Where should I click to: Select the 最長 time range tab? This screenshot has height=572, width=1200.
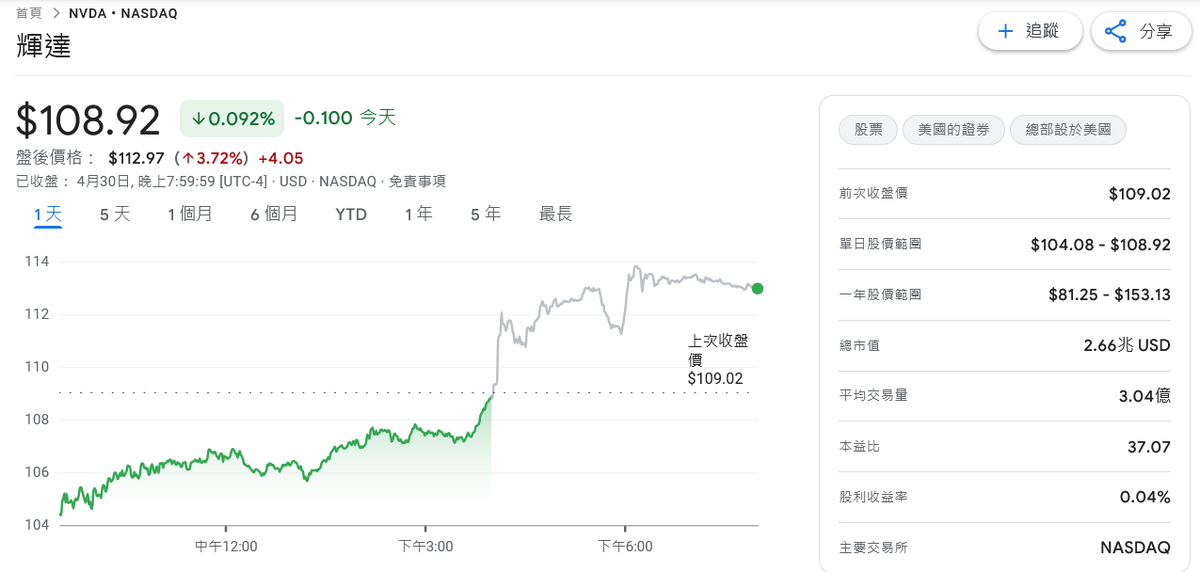[x=556, y=214]
